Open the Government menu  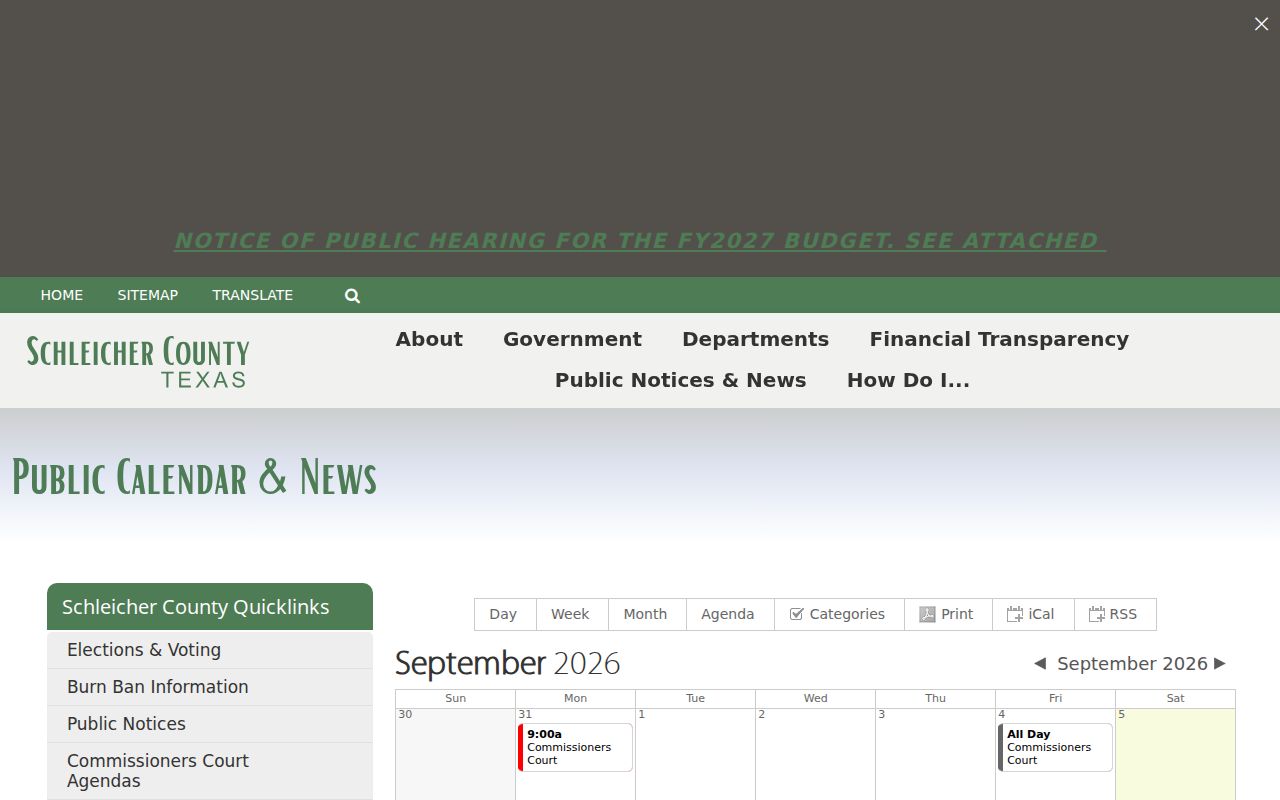pos(572,339)
